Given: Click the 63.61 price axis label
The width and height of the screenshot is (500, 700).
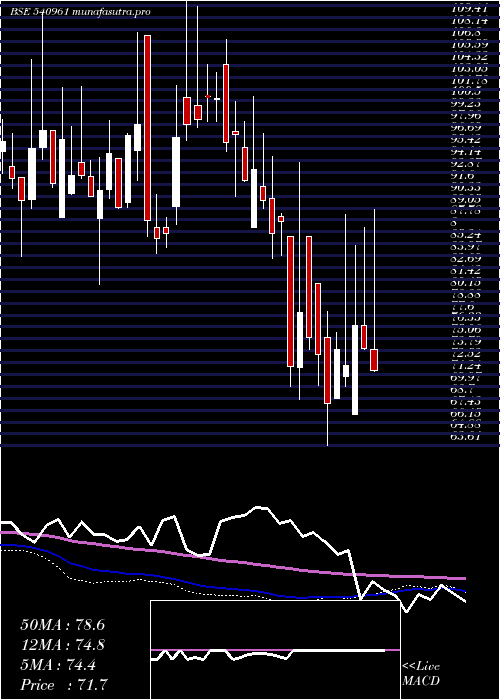Looking at the screenshot, I should click(466, 438).
